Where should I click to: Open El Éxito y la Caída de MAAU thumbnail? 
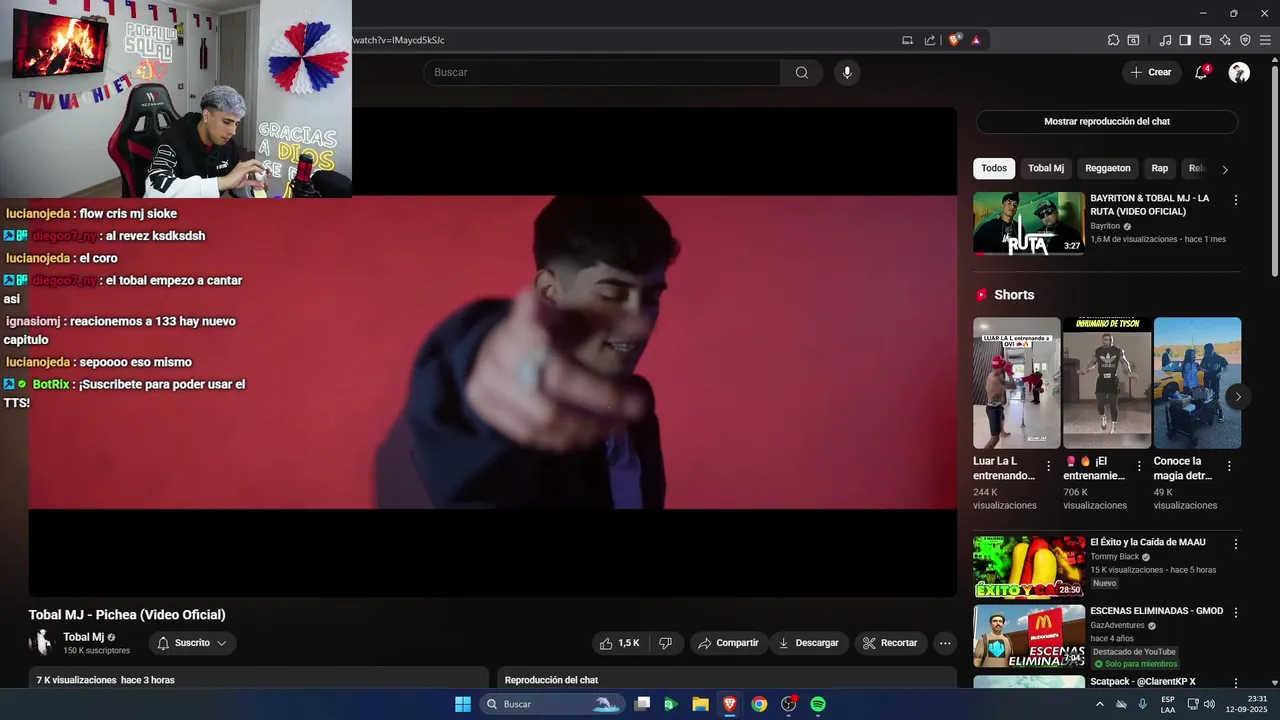pos(1029,567)
